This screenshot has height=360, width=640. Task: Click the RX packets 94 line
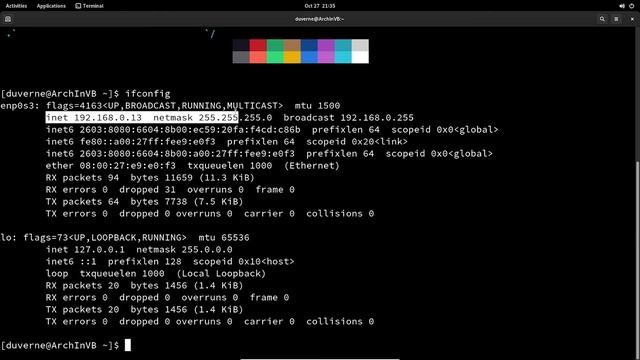[x=150, y=178]
